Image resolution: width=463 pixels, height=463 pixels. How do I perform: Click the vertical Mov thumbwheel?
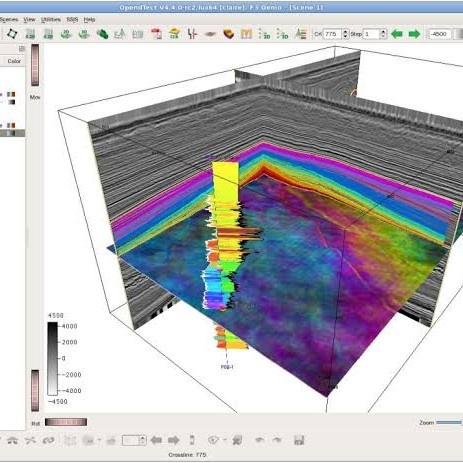pyautogui.click(x=35, y=65)
